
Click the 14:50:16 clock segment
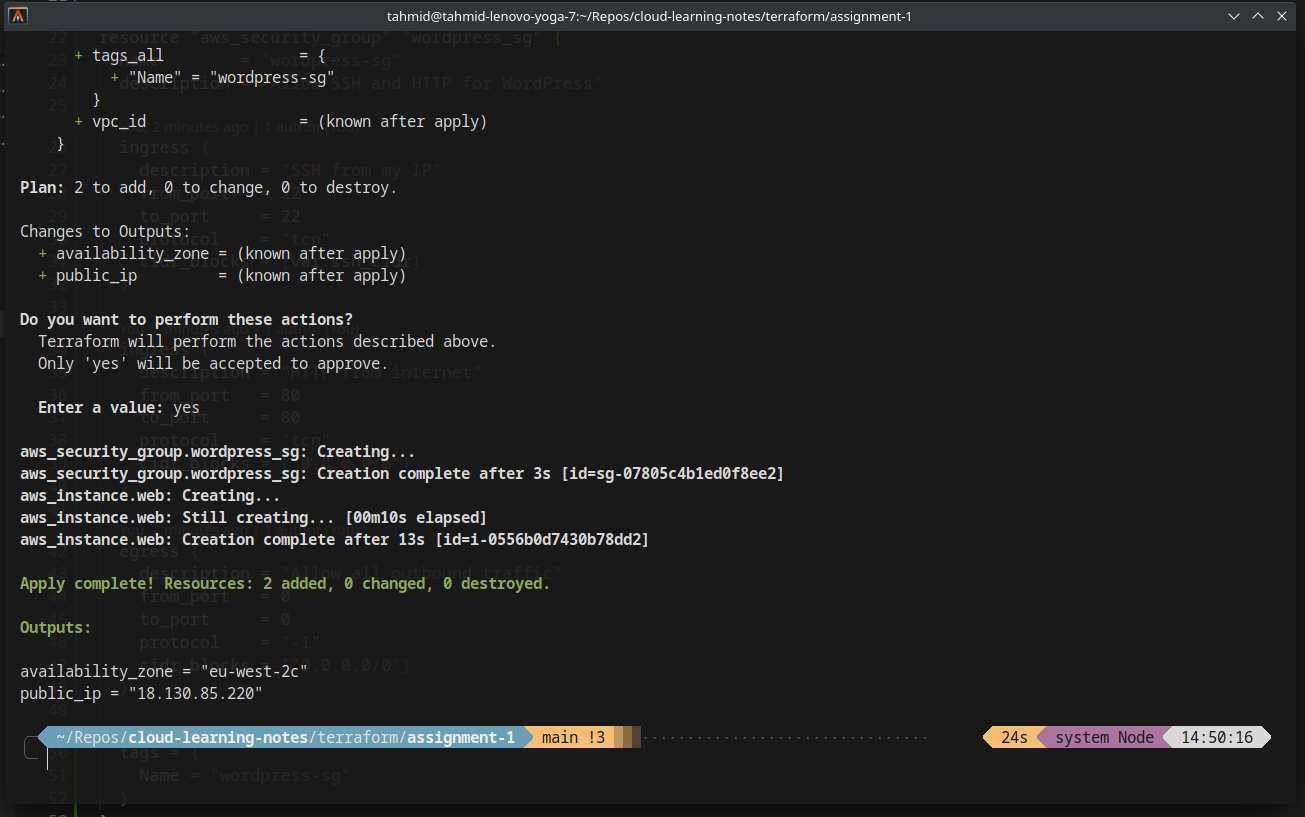coord(1216,737)
